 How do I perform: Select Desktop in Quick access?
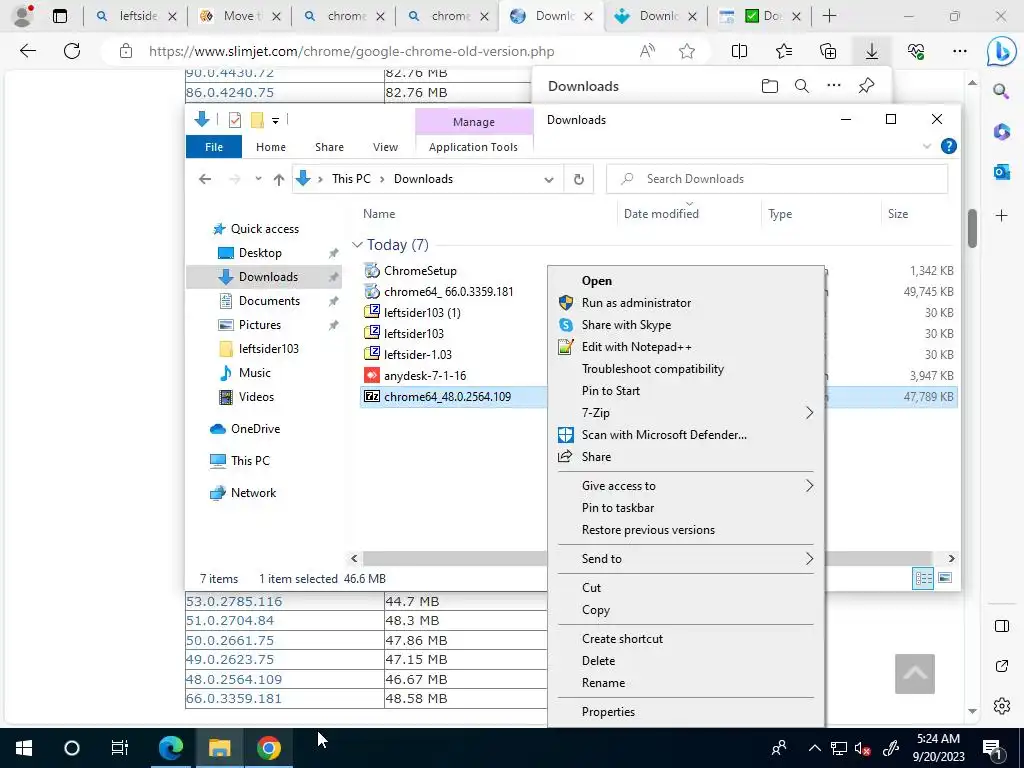[x=260, y=253]
